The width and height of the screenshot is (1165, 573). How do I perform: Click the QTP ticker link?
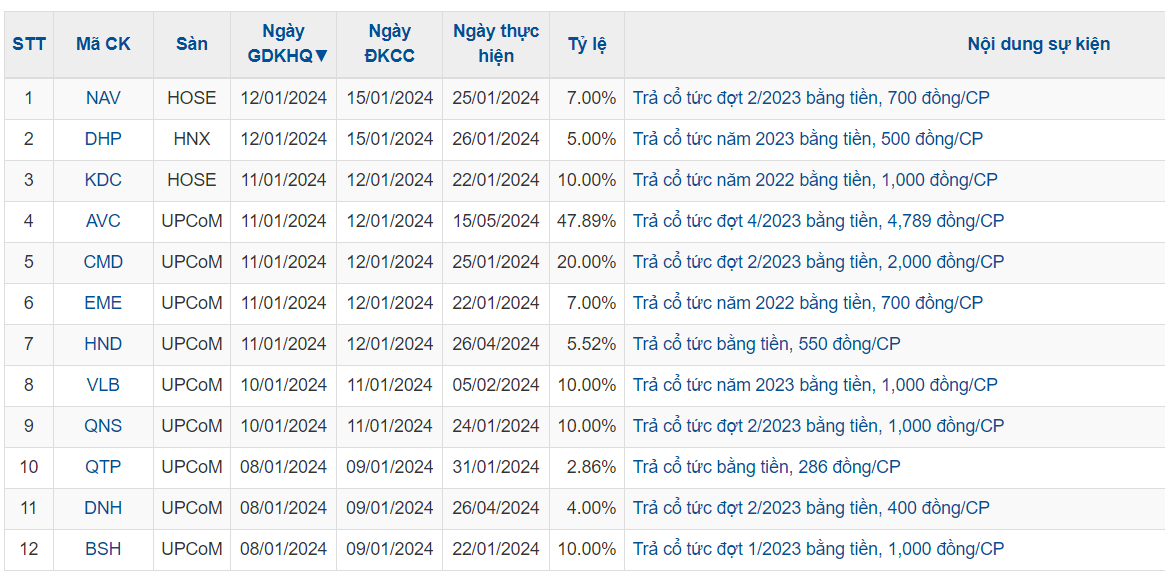click(x=103, y=467)
